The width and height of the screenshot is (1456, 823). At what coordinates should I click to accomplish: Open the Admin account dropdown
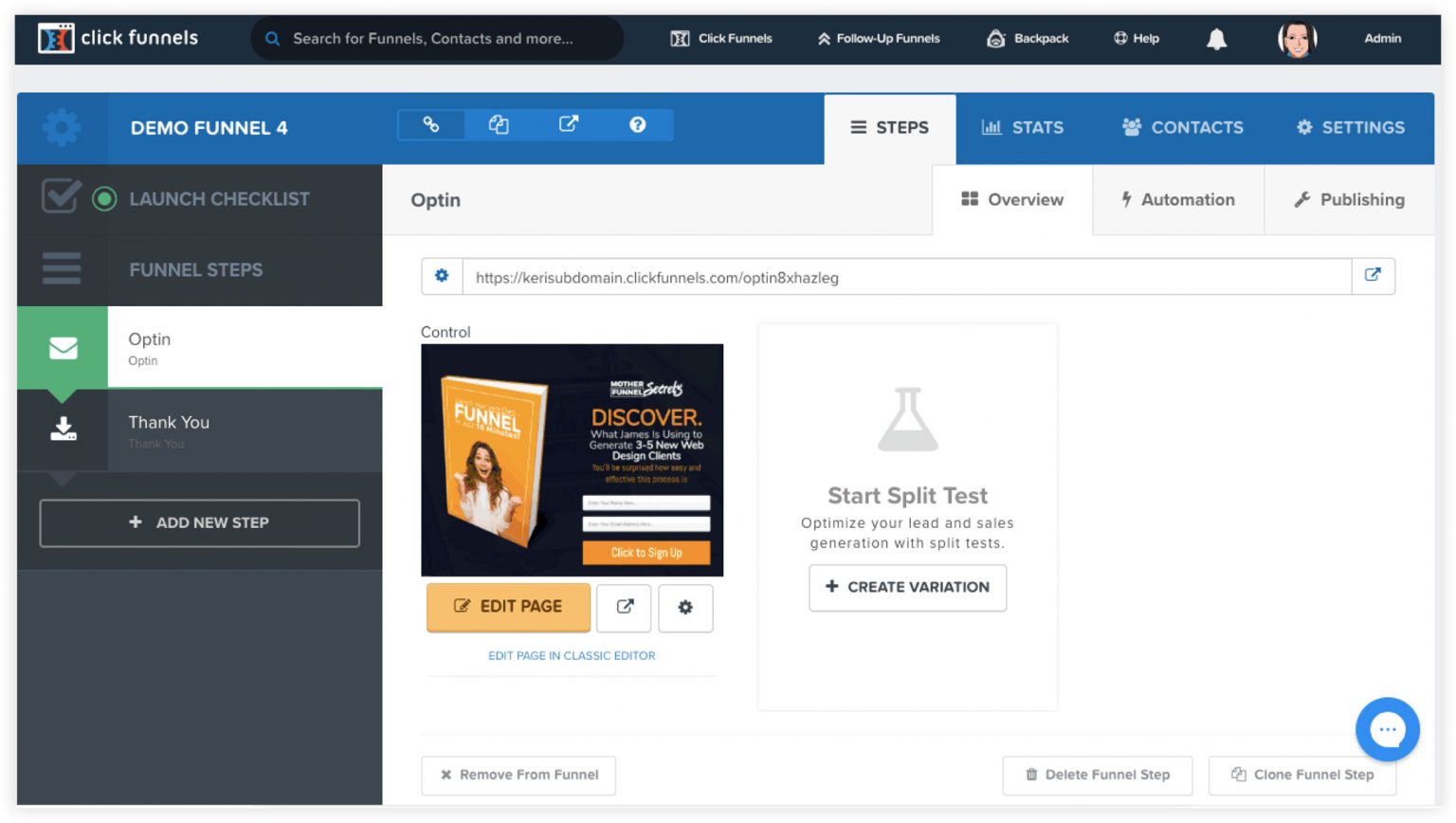click(1382, 38)
